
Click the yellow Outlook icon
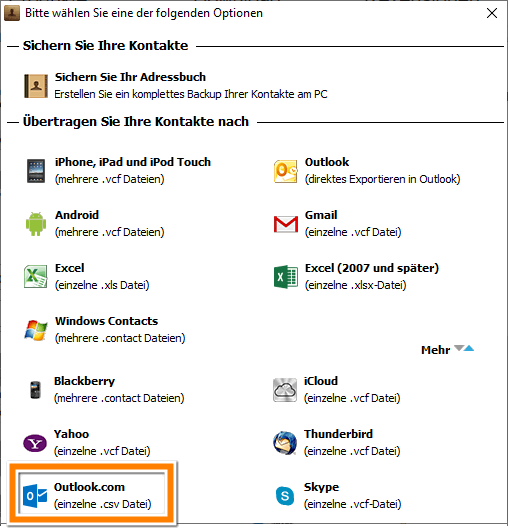(286, 171)
